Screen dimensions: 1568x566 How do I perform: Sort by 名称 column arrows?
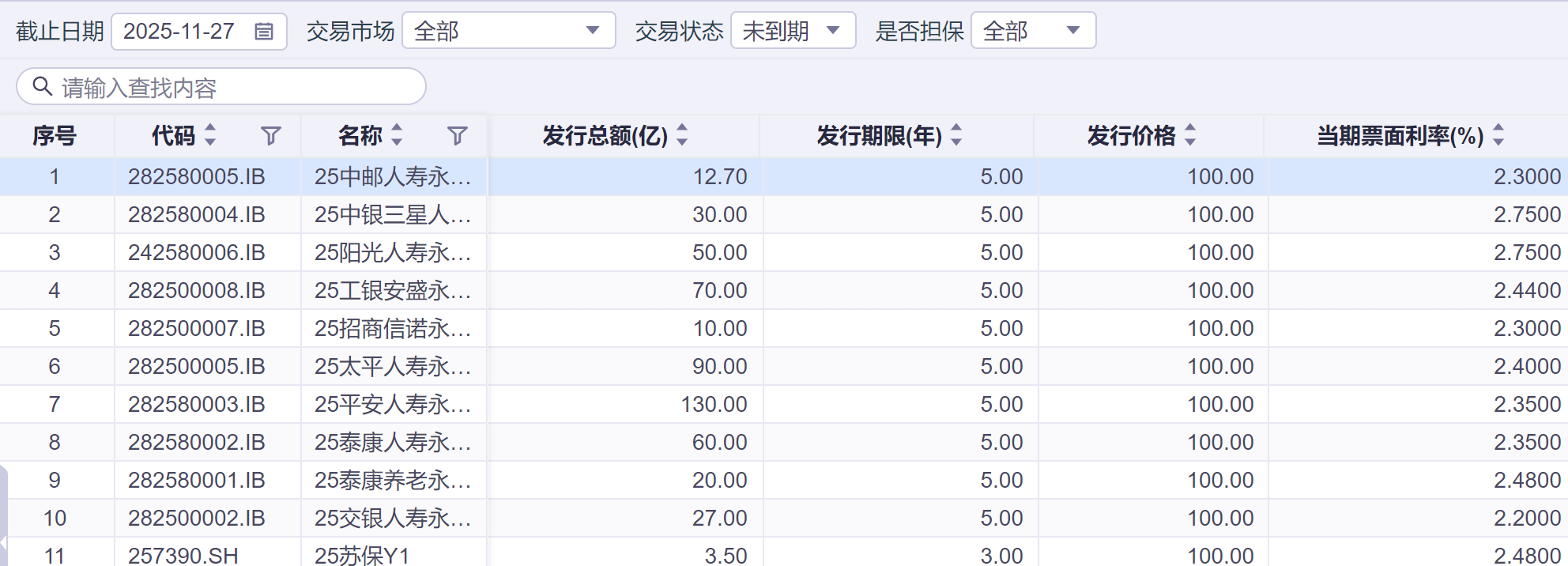(397, 135)
